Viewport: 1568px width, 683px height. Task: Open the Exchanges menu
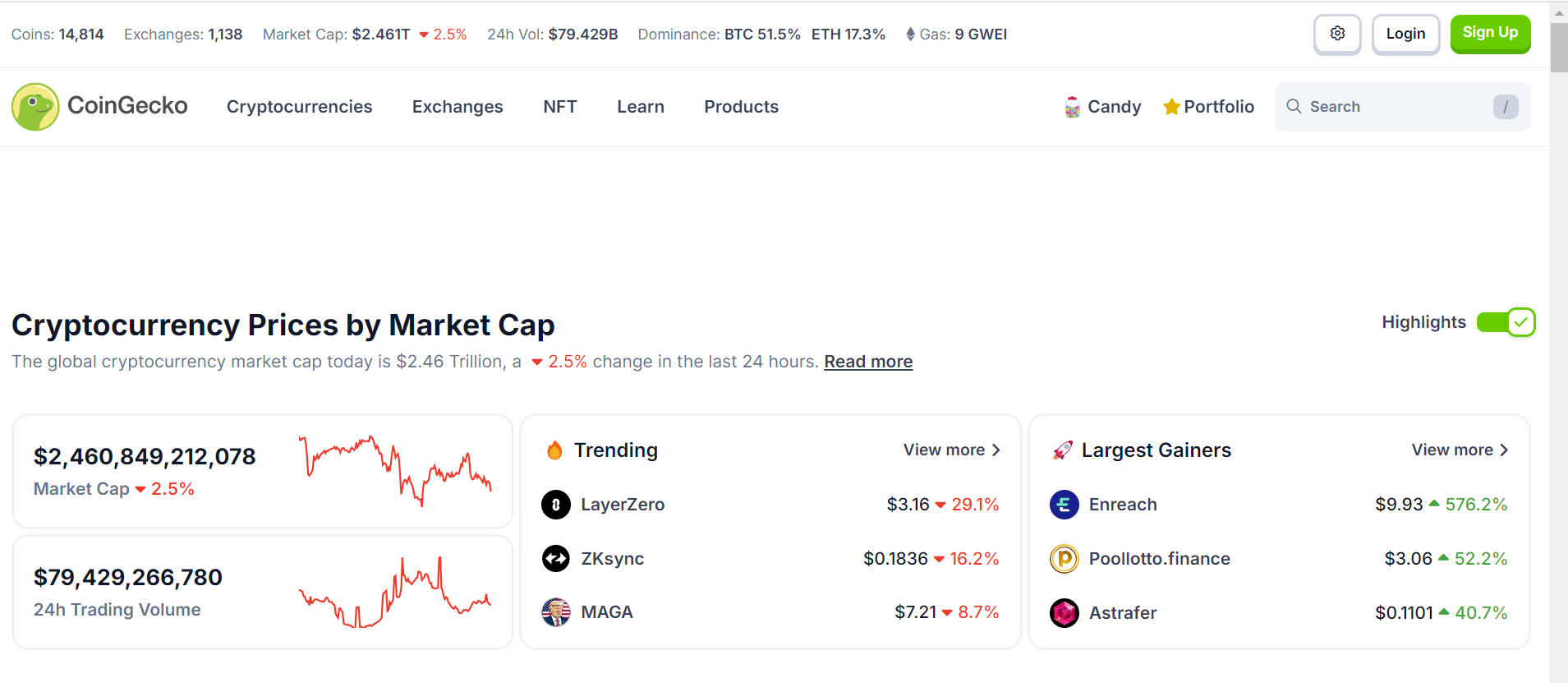point(458,107)
